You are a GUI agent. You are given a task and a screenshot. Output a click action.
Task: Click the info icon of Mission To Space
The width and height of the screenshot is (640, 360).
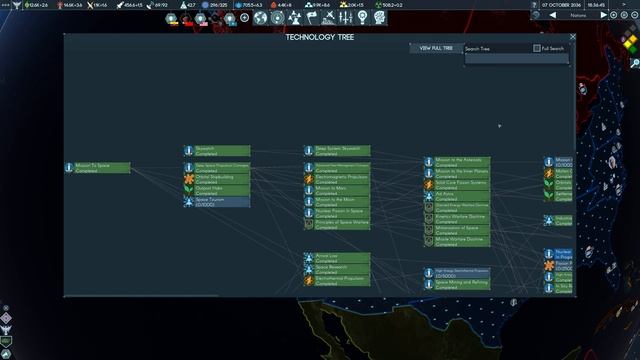click(x=69, y=167)
